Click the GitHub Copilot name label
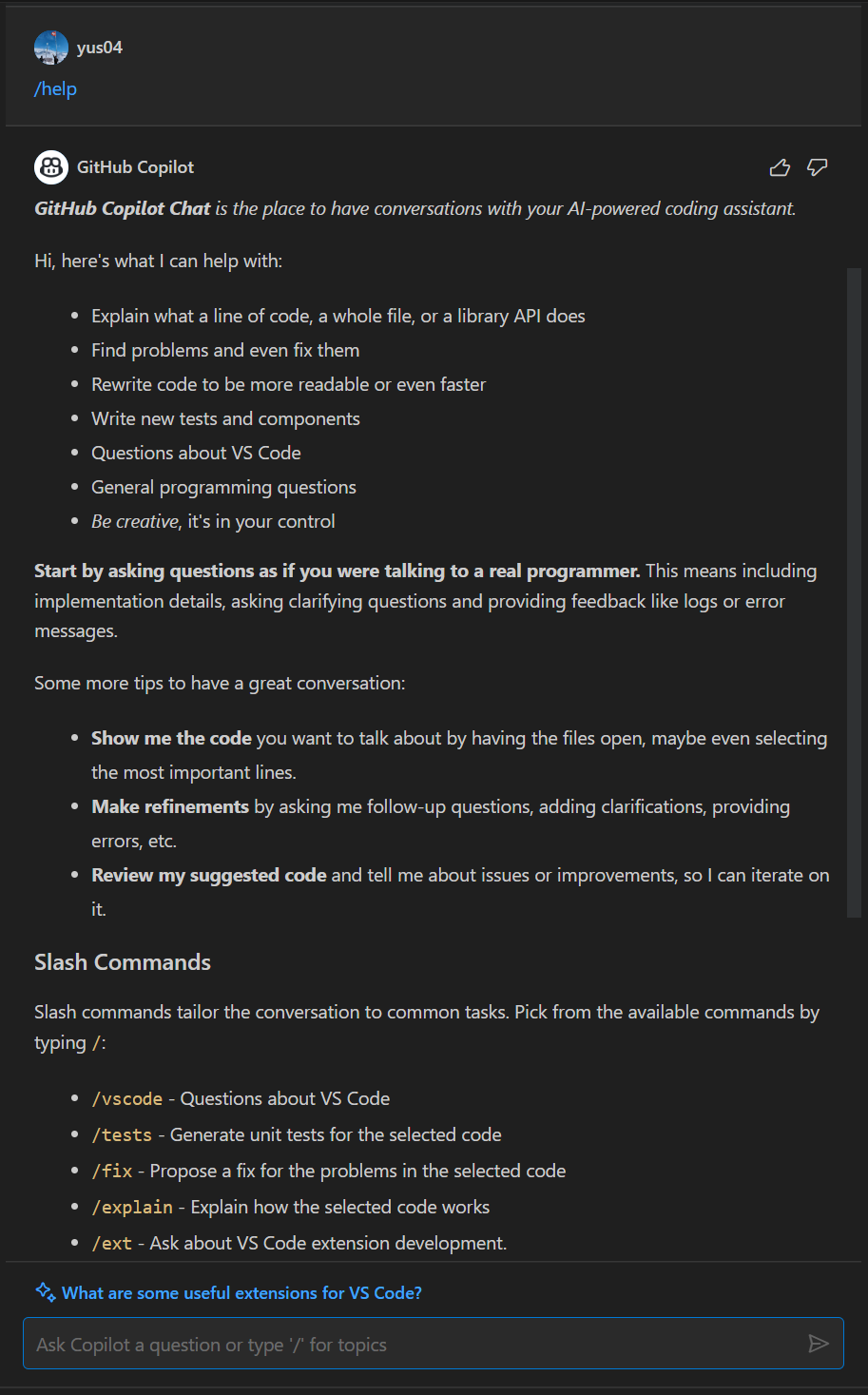 [x=135, y=166]
